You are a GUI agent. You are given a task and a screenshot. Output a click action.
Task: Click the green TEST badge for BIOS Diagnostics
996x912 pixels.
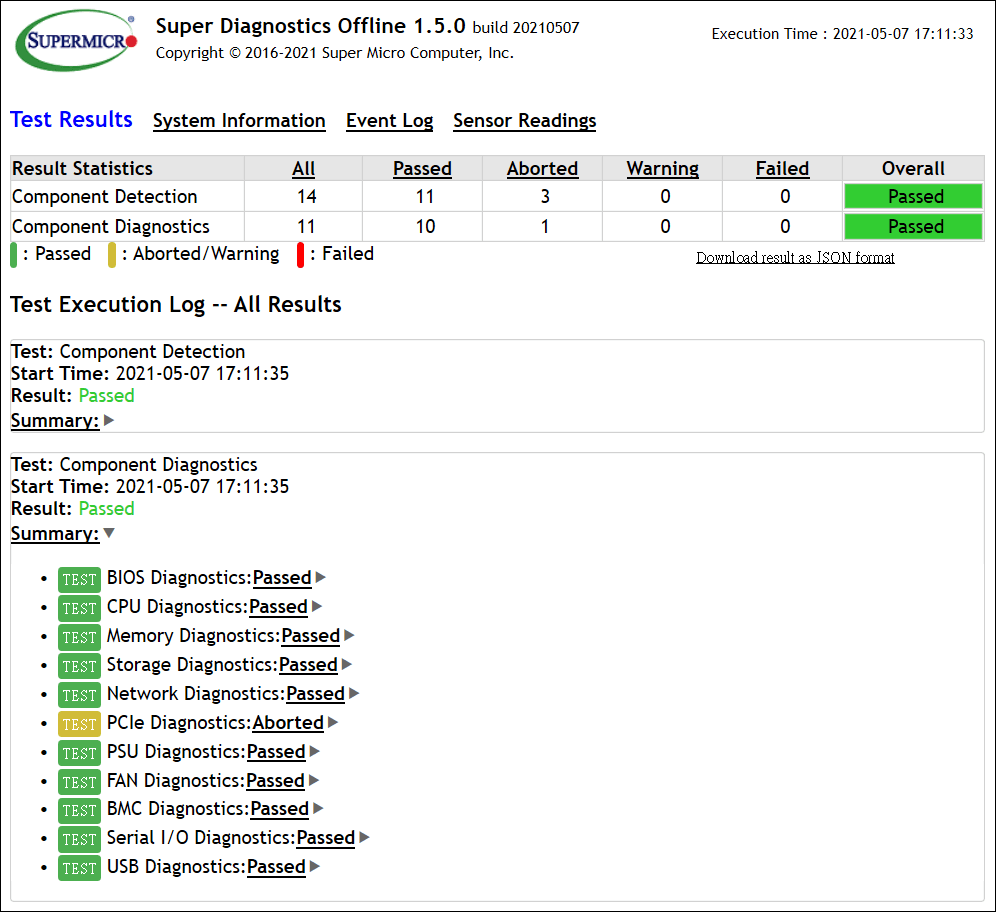(x=79, y=579)
